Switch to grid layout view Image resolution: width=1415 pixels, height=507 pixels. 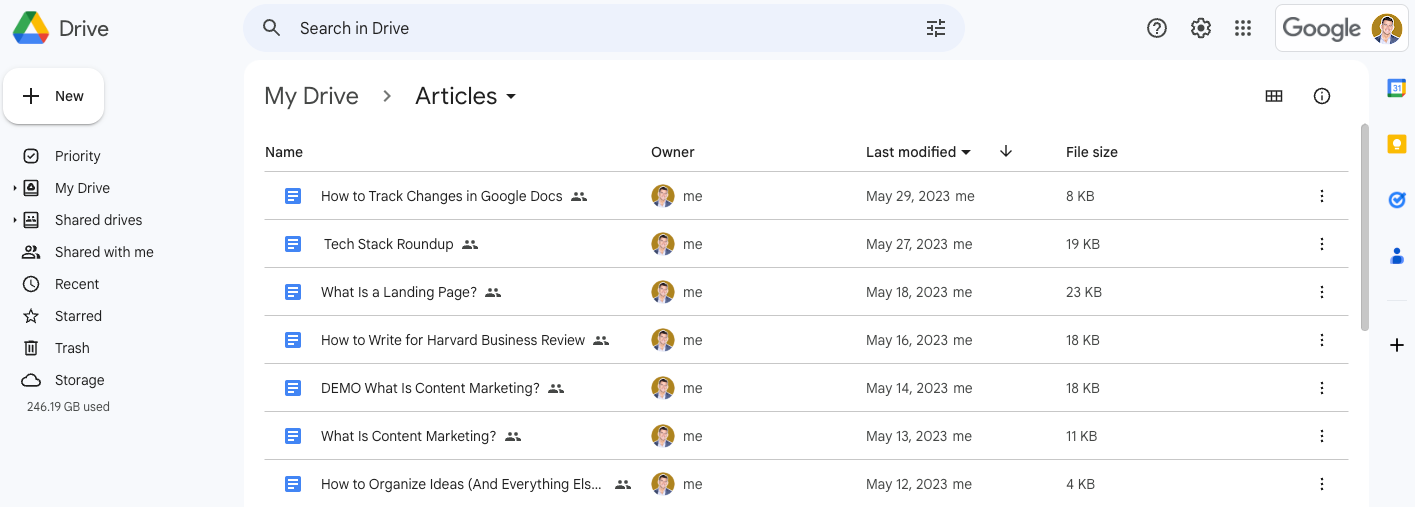pos(1274,96)
